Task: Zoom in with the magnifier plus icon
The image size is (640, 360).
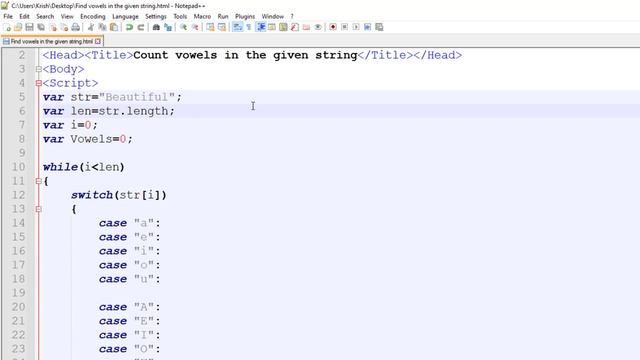Action: point(183,27)
